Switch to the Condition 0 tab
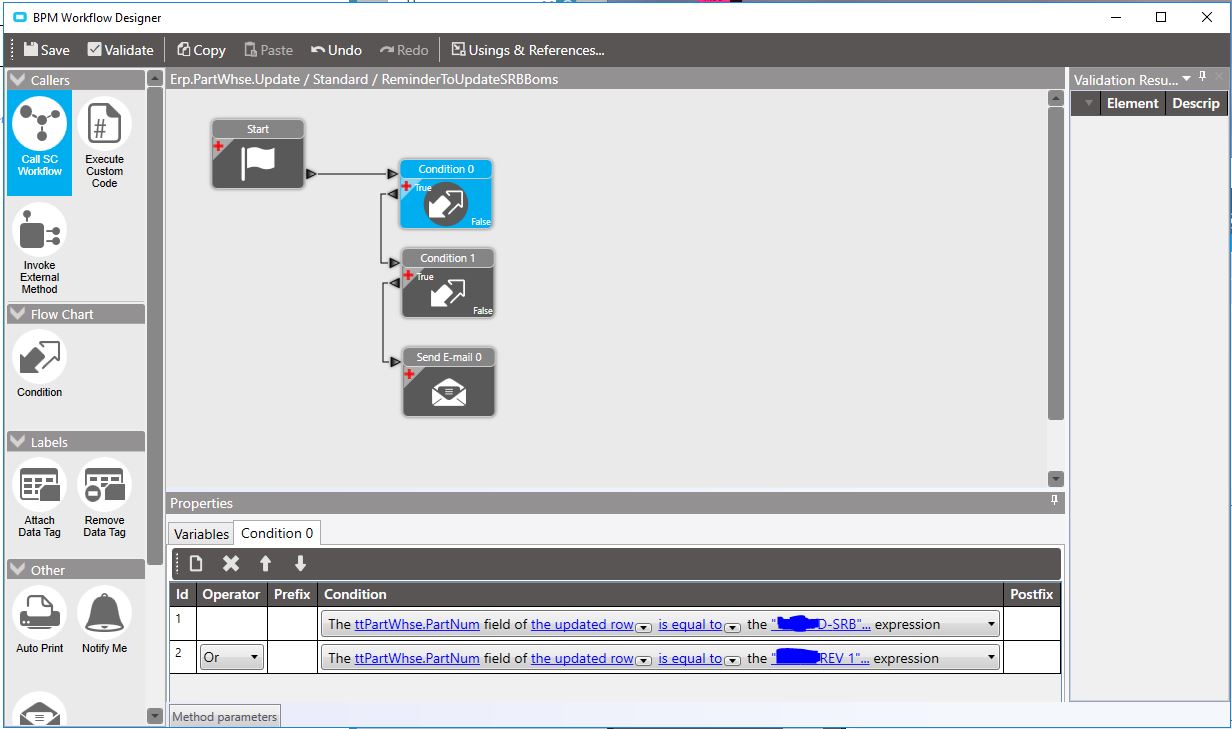 pos(277,533)
